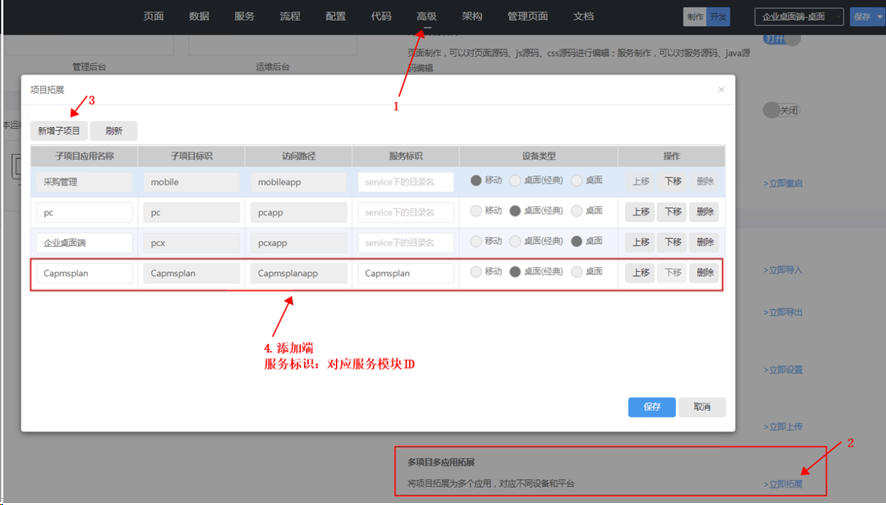Move the Capmsplan row up with 上移
Screen dimensions: 886x505
pyautogui.click(x=640, y=273)
